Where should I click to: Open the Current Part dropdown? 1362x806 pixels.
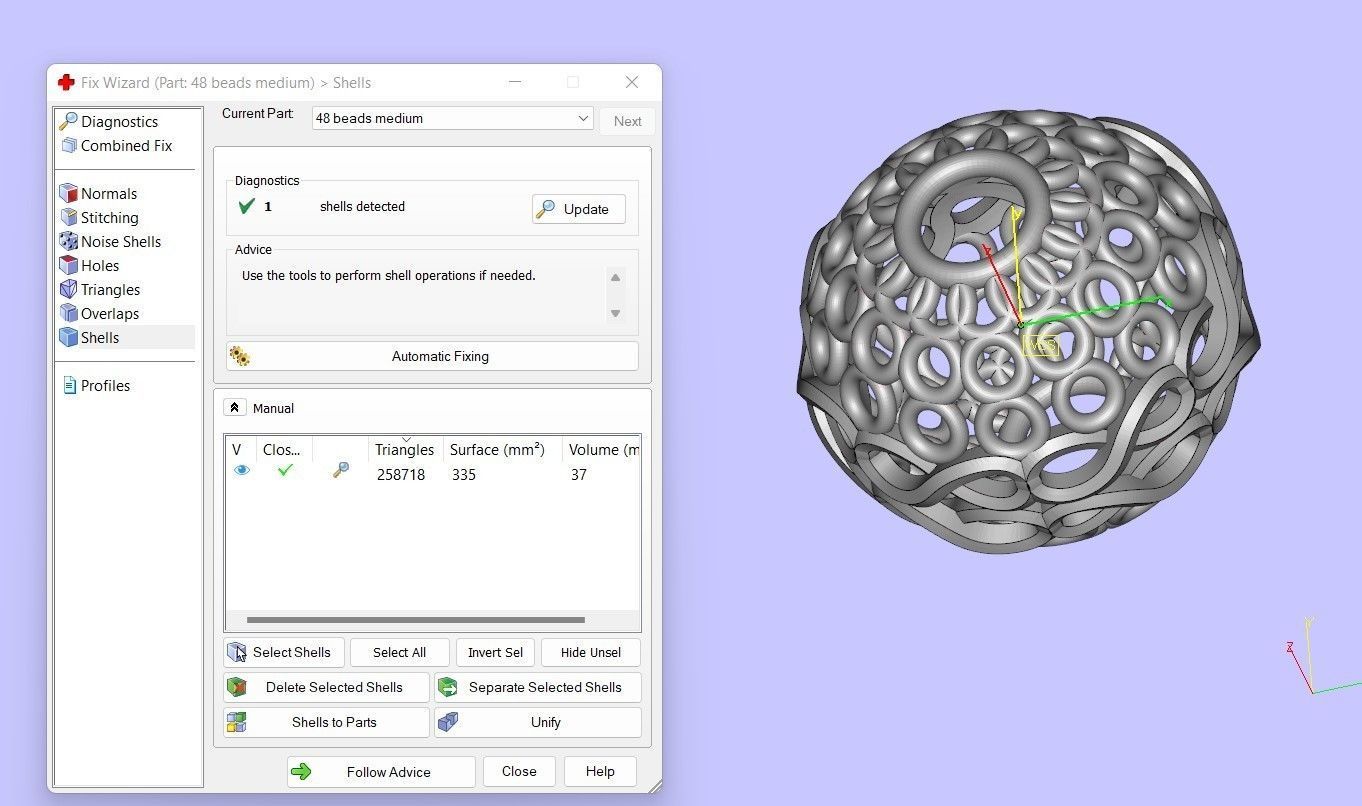coord(453,118)
